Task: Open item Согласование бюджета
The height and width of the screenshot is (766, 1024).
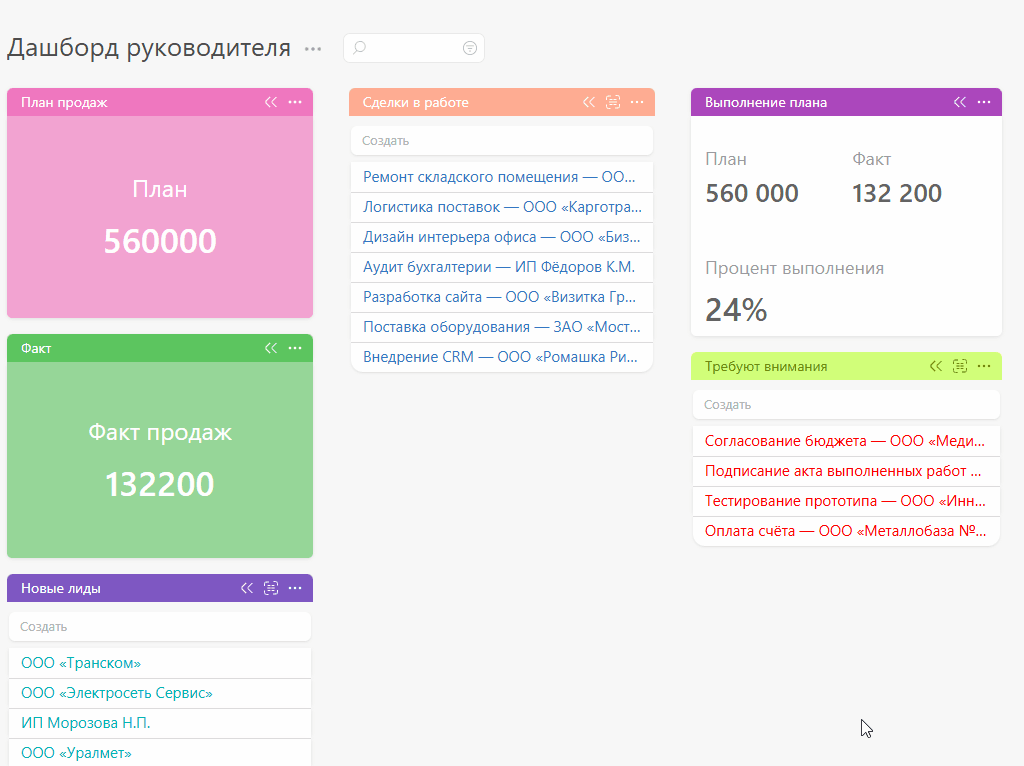Action: 846,441
